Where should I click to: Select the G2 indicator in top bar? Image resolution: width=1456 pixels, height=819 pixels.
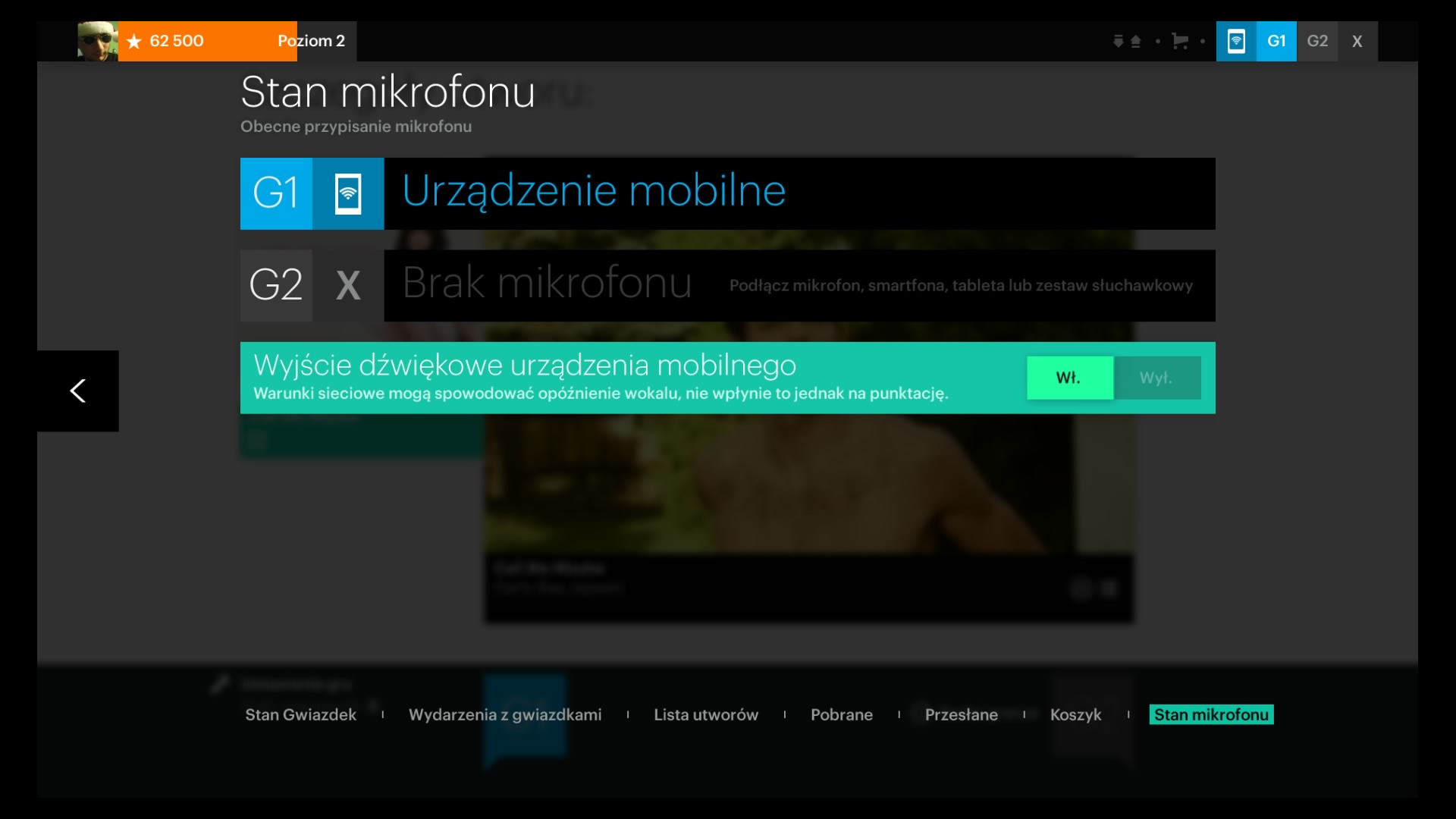point(1317,41)
